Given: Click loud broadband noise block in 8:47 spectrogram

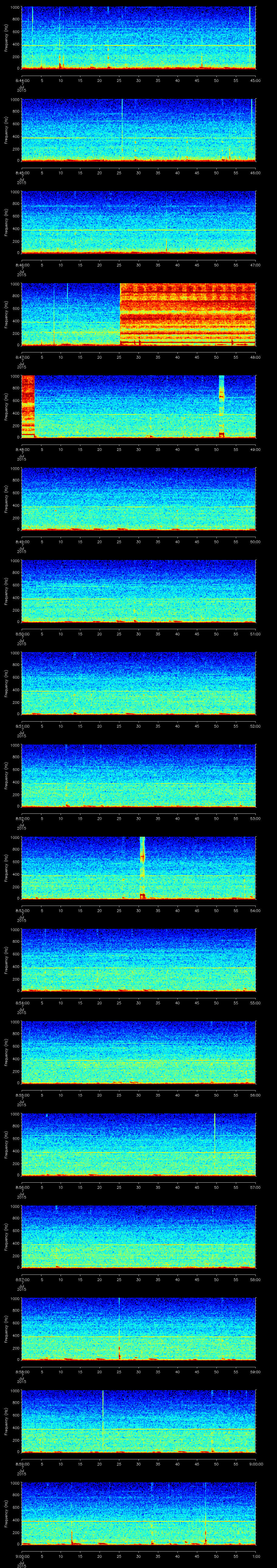Looking at the screenshot, I should tap(187, 315).
